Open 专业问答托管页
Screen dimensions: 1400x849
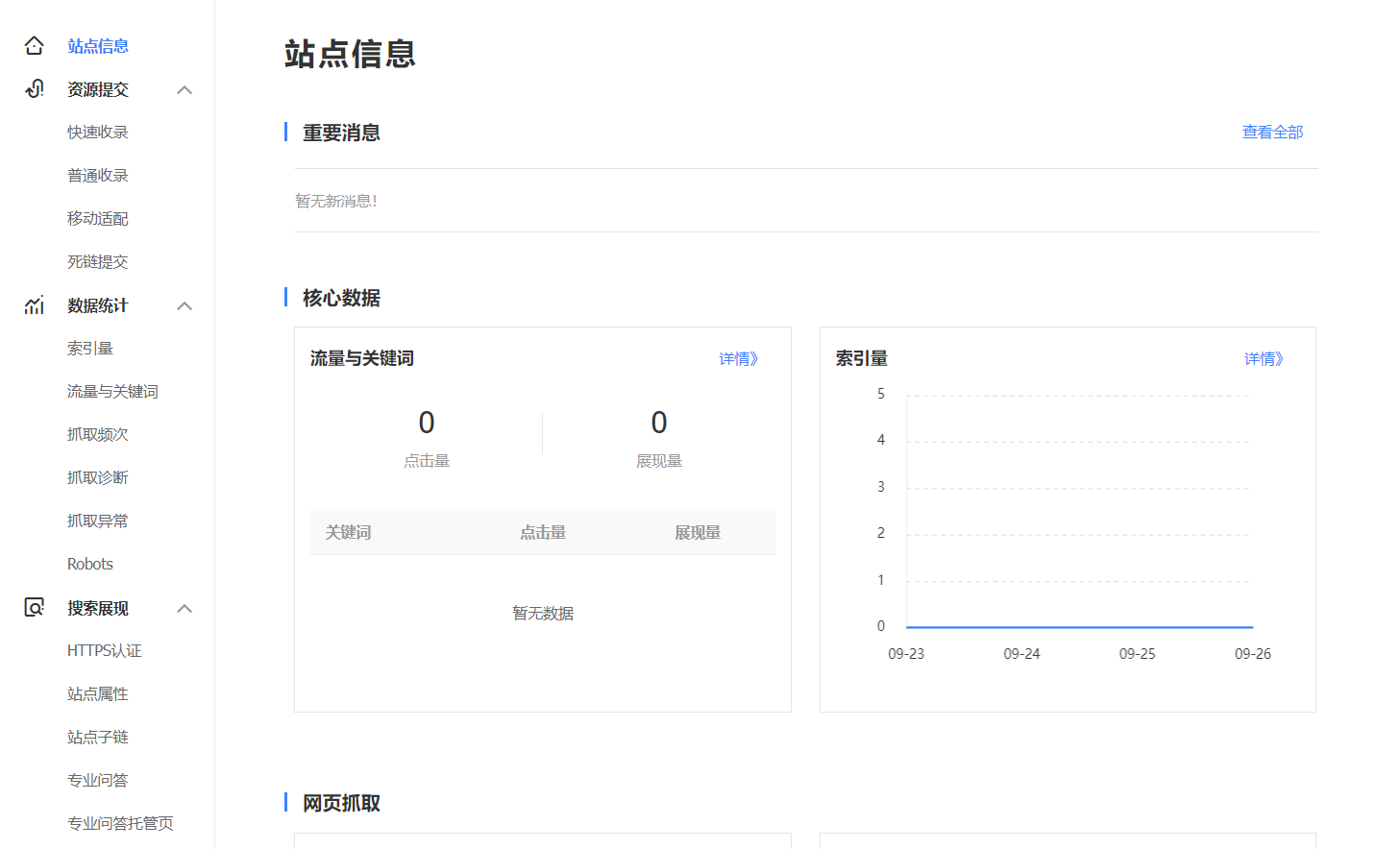[121, 824]
